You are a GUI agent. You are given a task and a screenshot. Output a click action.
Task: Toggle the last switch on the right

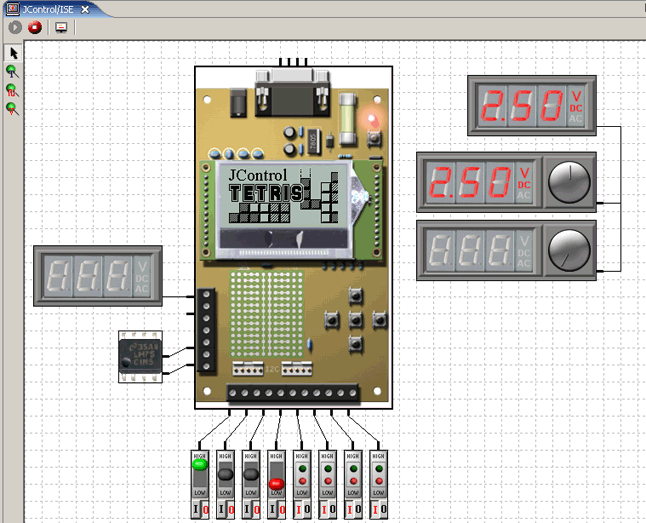click(x=381, y=477)
